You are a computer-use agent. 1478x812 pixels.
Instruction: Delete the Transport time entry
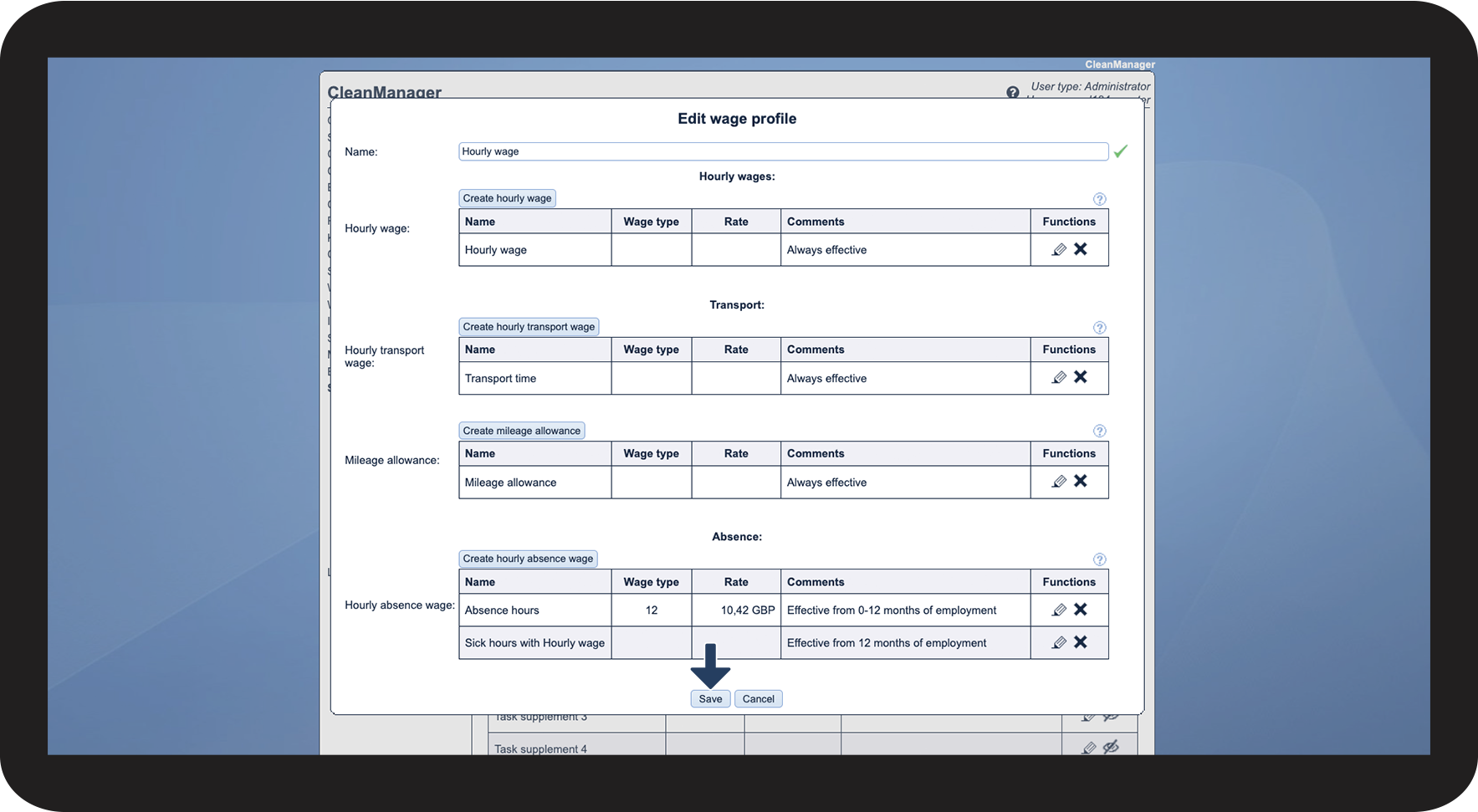tap(1081, 377)
